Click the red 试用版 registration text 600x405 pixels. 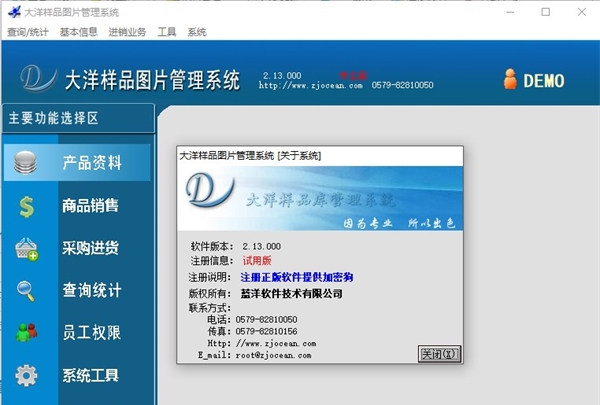point(257,261)
